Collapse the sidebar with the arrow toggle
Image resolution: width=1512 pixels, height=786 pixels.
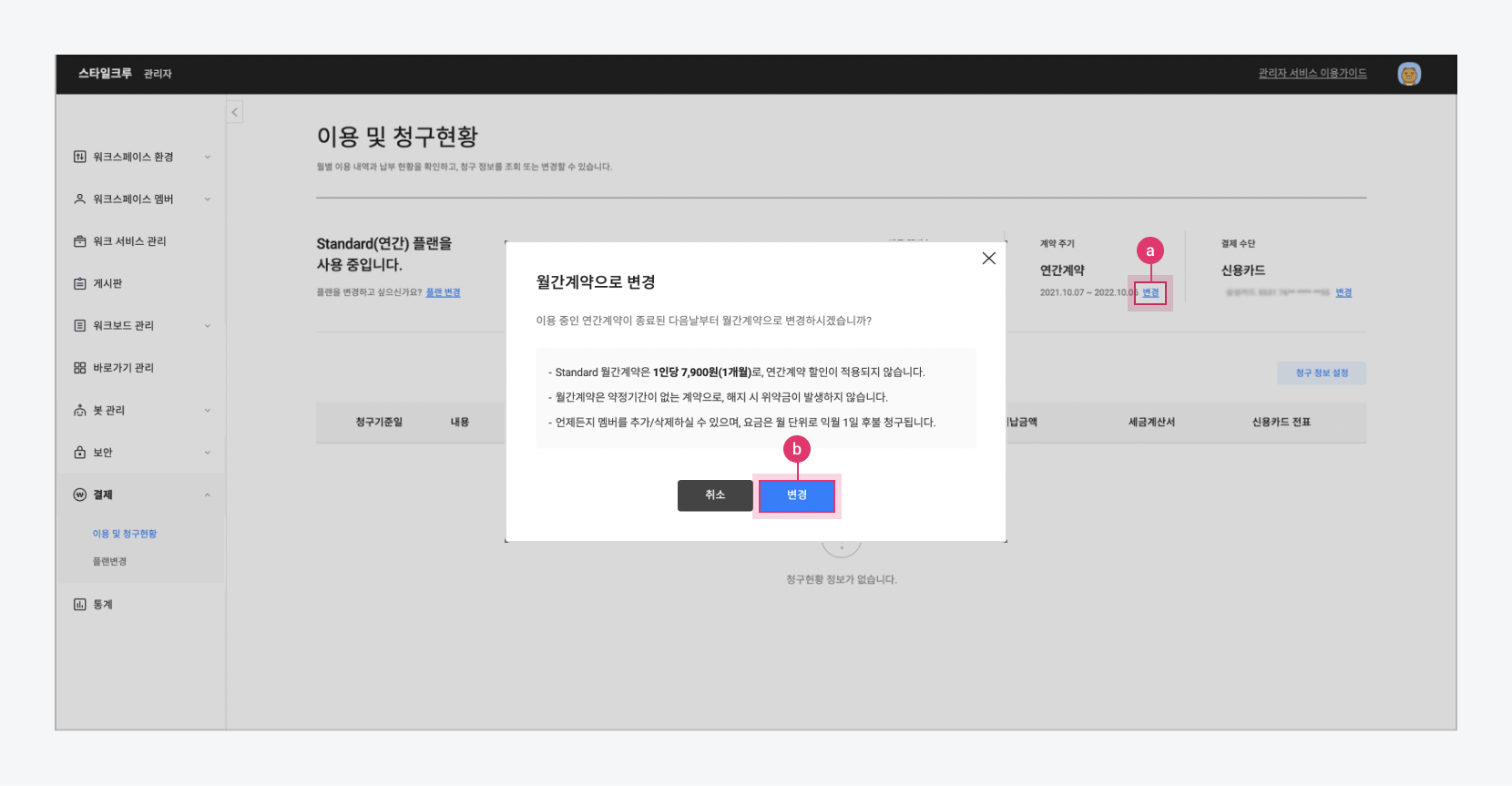pos(235,112)
